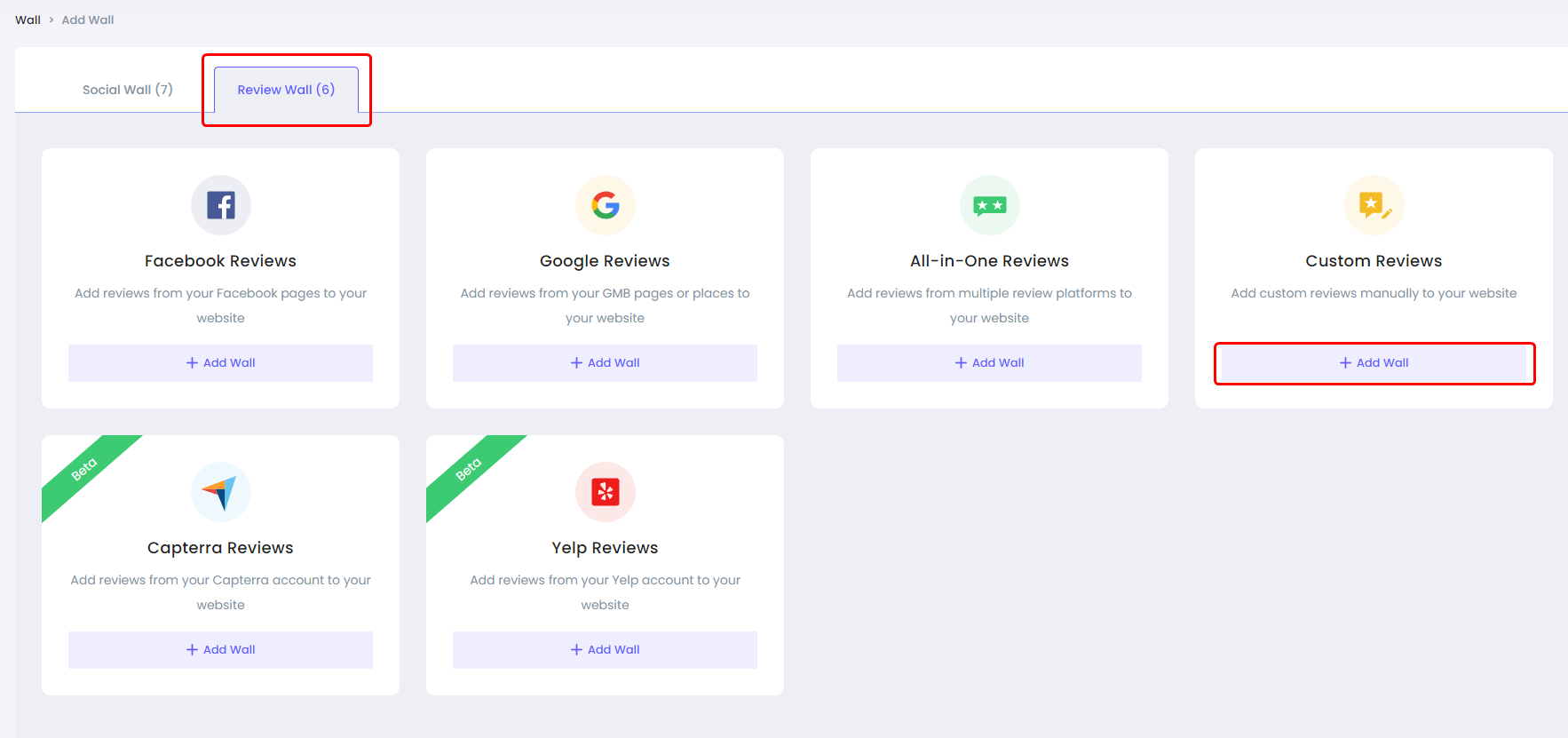
Task: Go to Wall in the breadcrumb
Action: (28, 20)
